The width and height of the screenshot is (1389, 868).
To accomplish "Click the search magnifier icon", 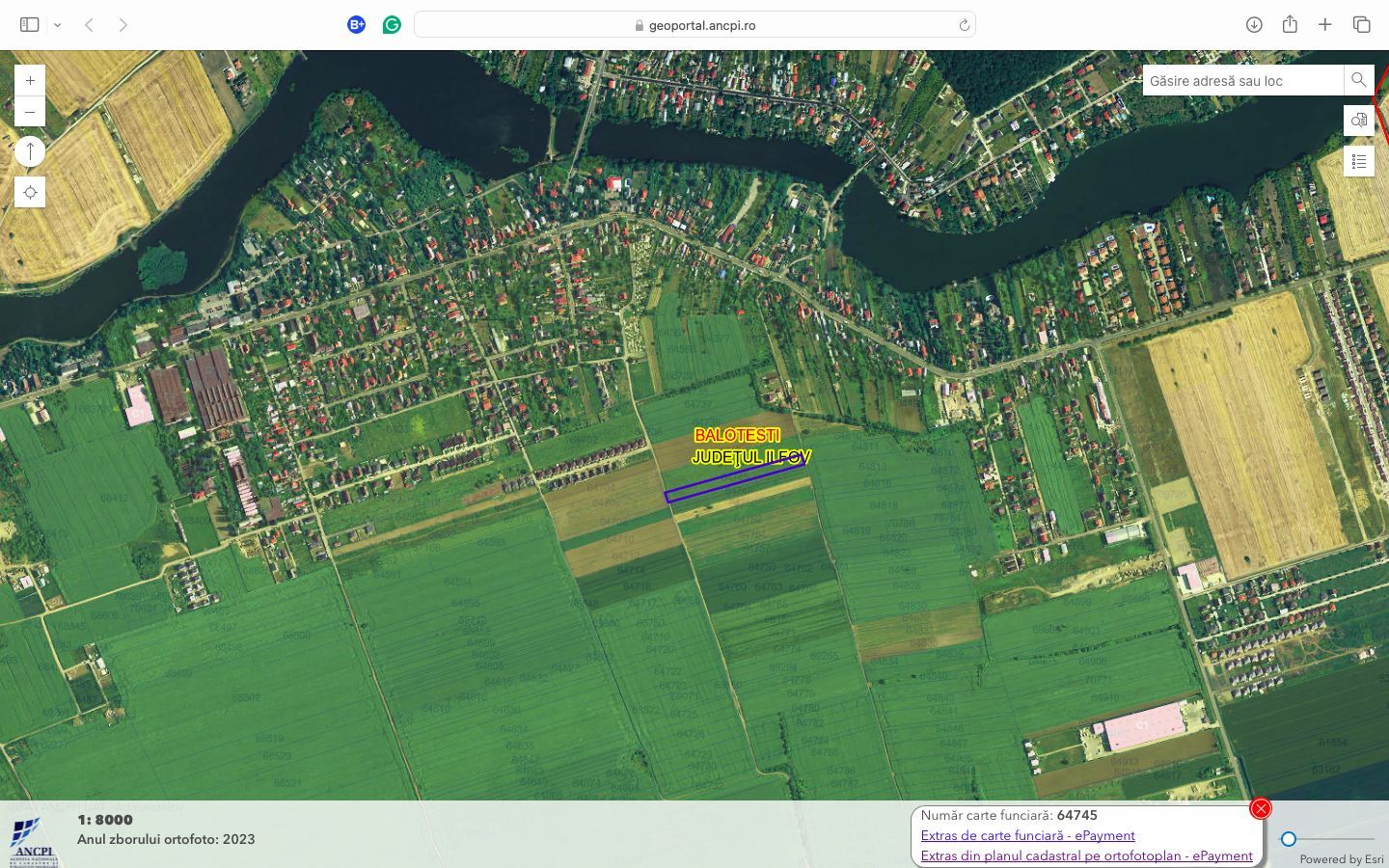I will coord(1358,80).
